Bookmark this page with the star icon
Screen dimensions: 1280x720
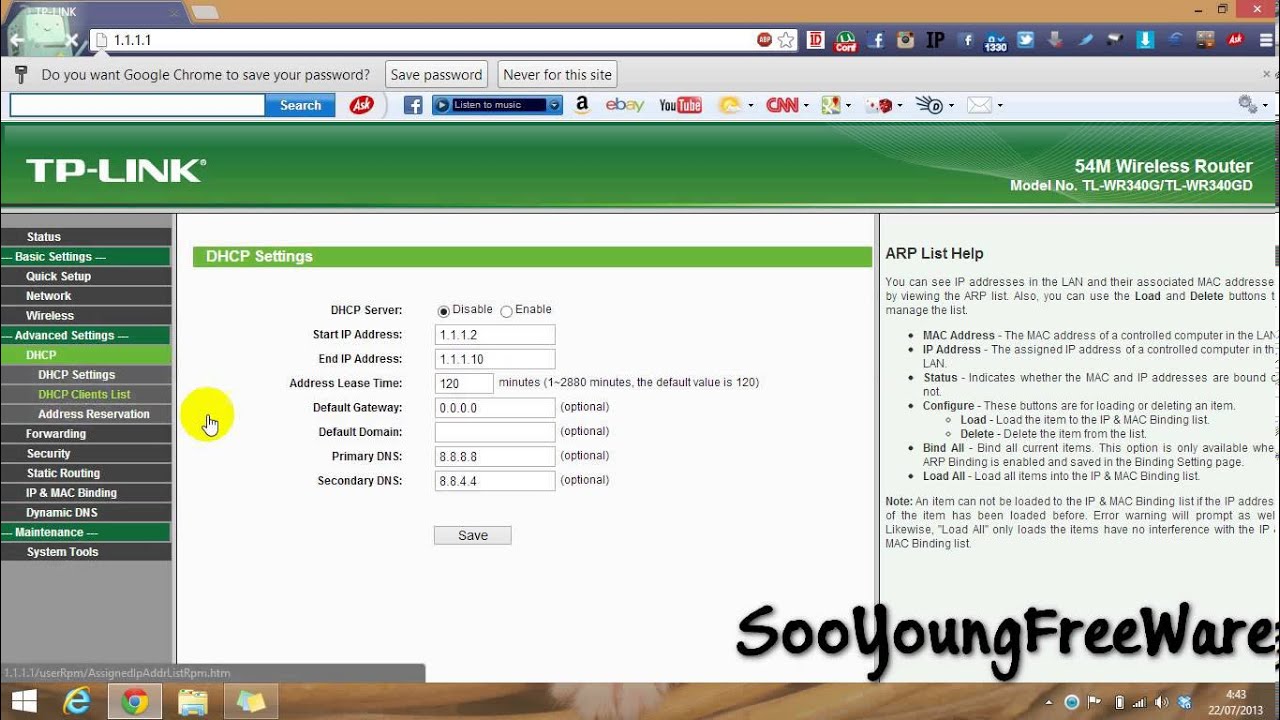(x=786, y=40)
